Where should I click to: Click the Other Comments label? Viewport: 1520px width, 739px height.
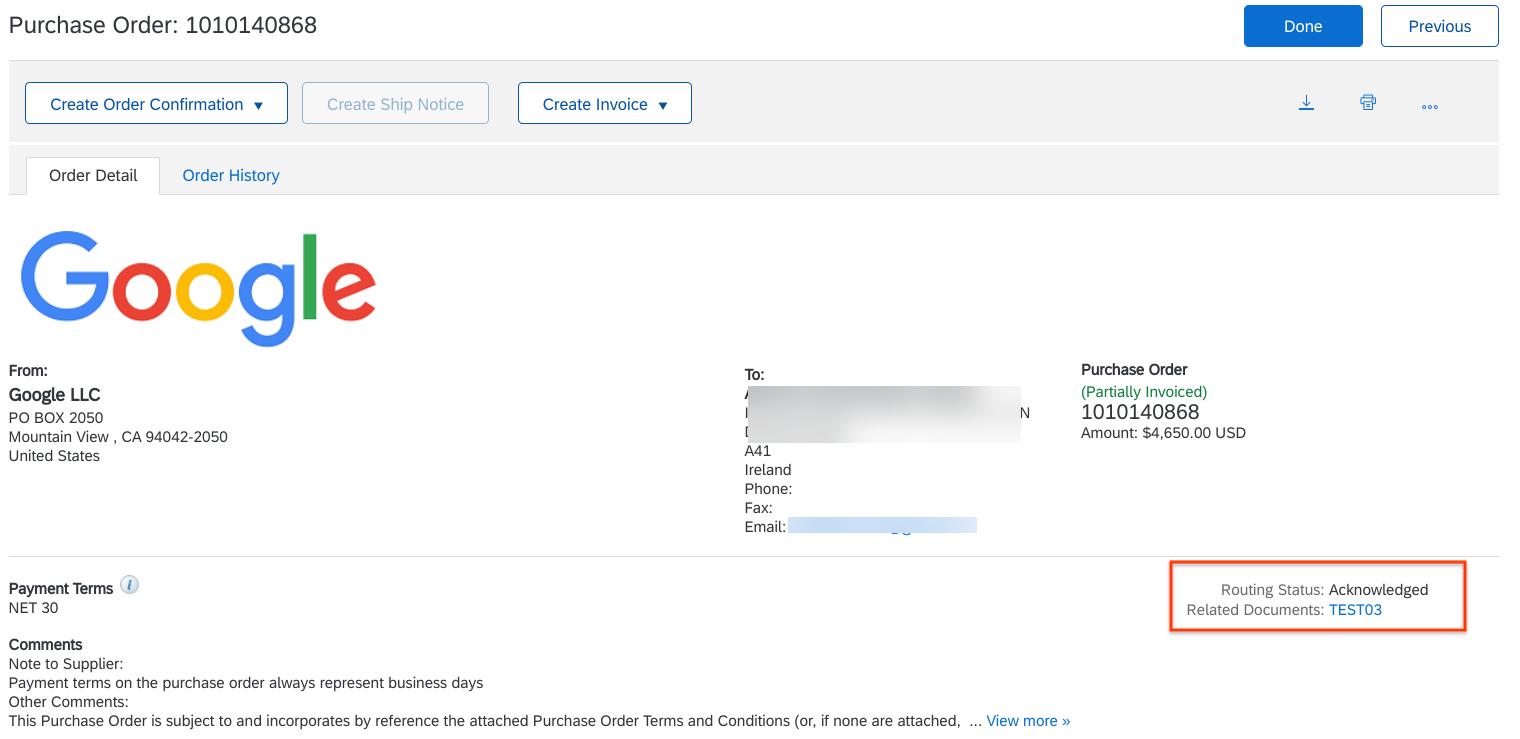click(x=69, y=701)
